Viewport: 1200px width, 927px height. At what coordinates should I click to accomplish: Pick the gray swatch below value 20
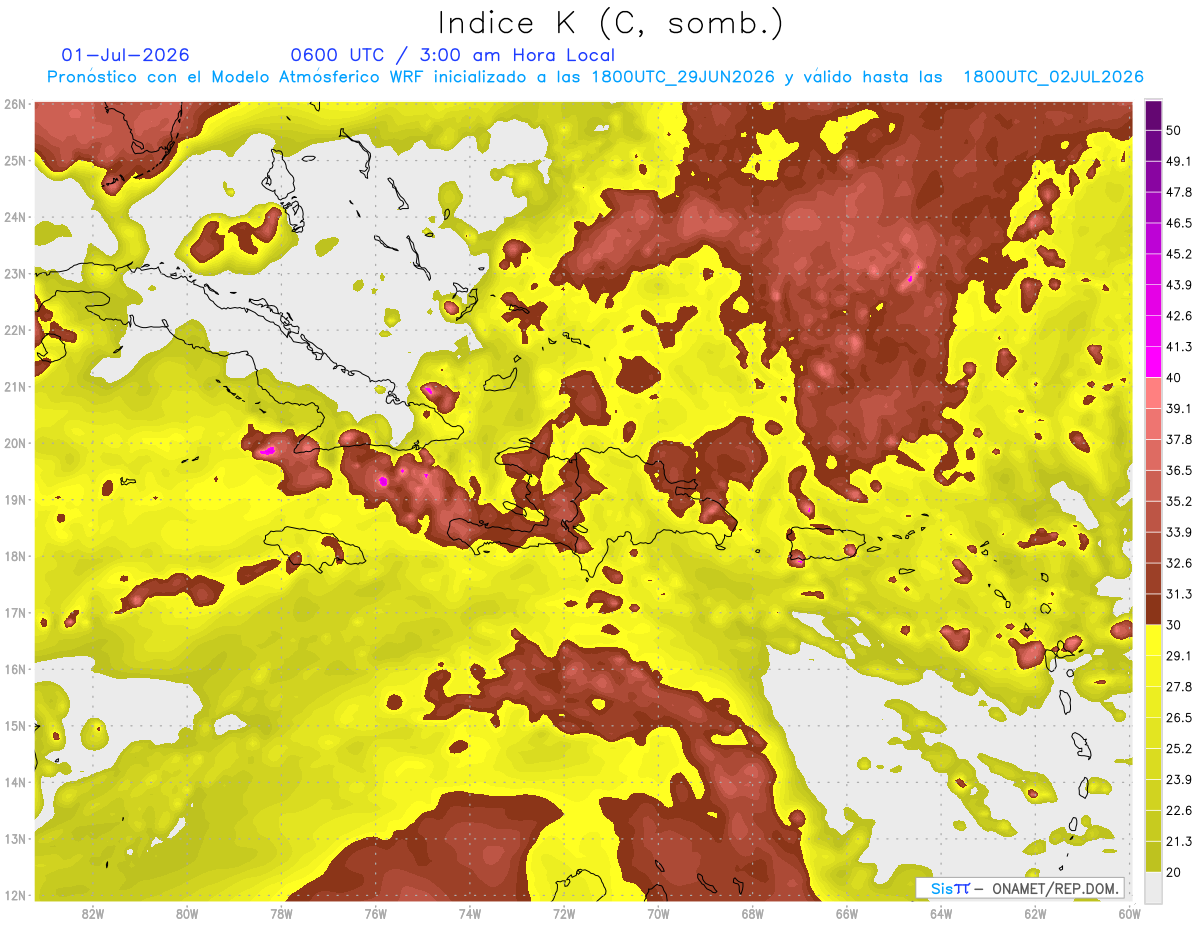click(x=1153, y=886)
